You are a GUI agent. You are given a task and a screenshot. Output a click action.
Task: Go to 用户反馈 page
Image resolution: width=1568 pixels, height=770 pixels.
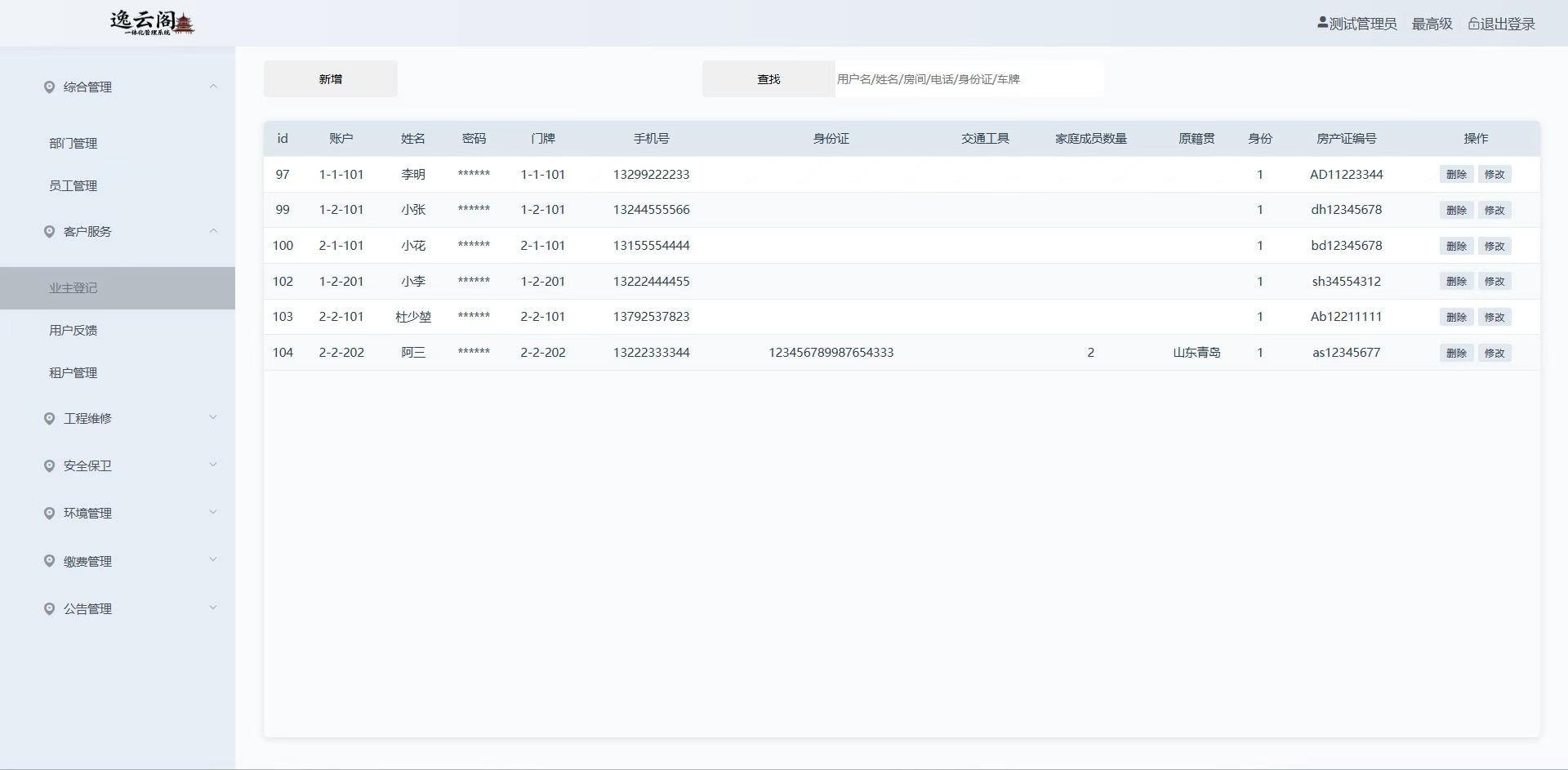[73, 331]
